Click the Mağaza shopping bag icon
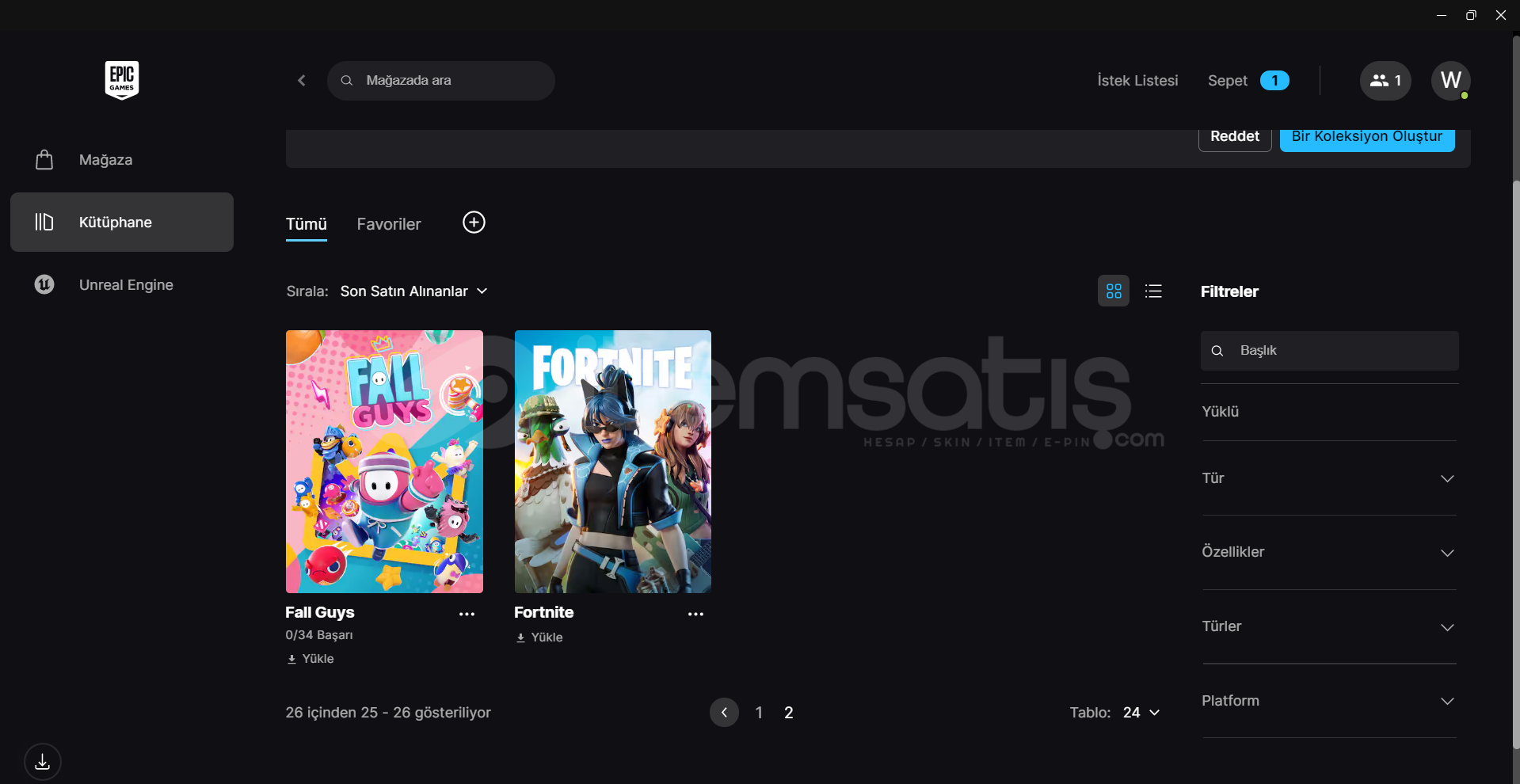 (x=44, y=160)
